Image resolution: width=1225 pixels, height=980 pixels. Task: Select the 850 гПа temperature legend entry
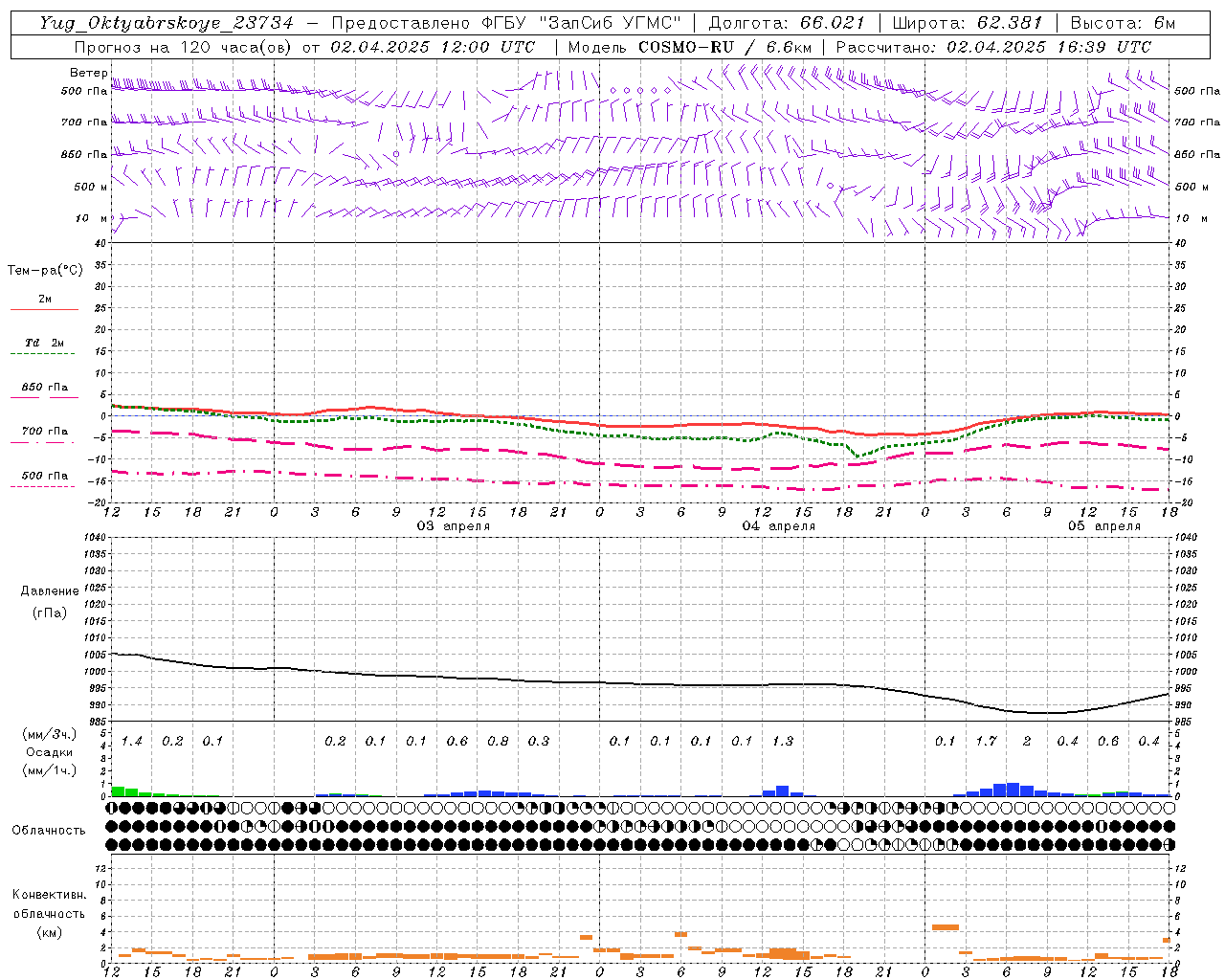[45, 388]
